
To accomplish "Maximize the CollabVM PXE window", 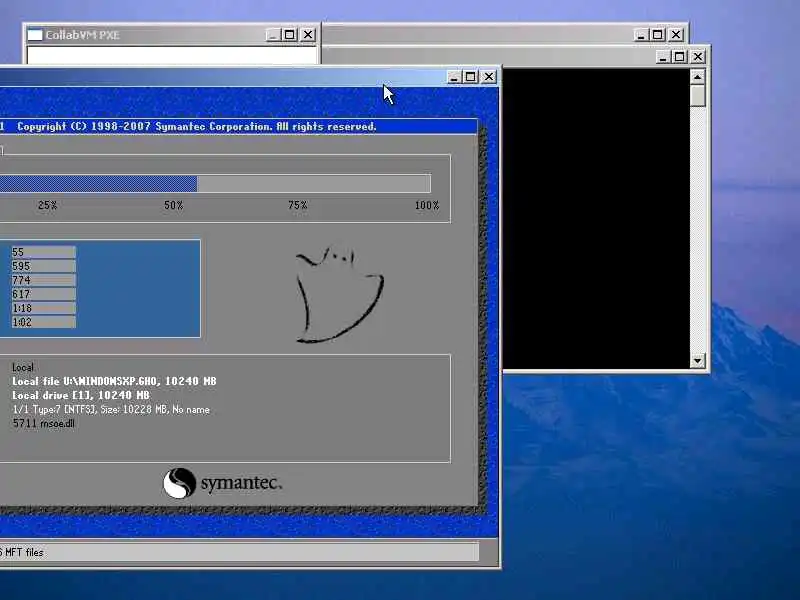I will click(x=289, y=35).
